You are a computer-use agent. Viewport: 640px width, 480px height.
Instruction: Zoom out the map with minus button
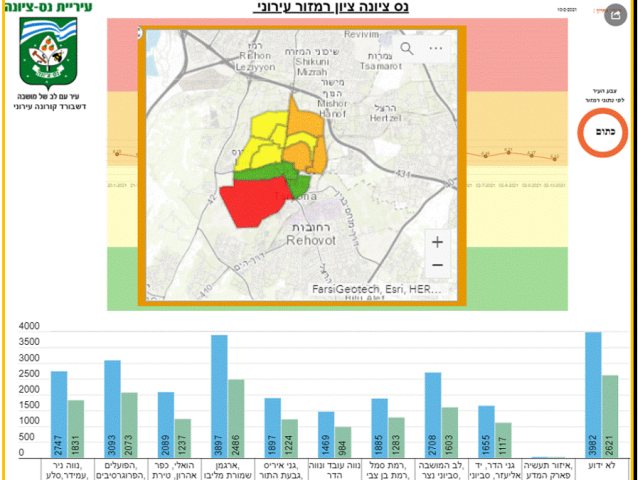click(438, 265)
